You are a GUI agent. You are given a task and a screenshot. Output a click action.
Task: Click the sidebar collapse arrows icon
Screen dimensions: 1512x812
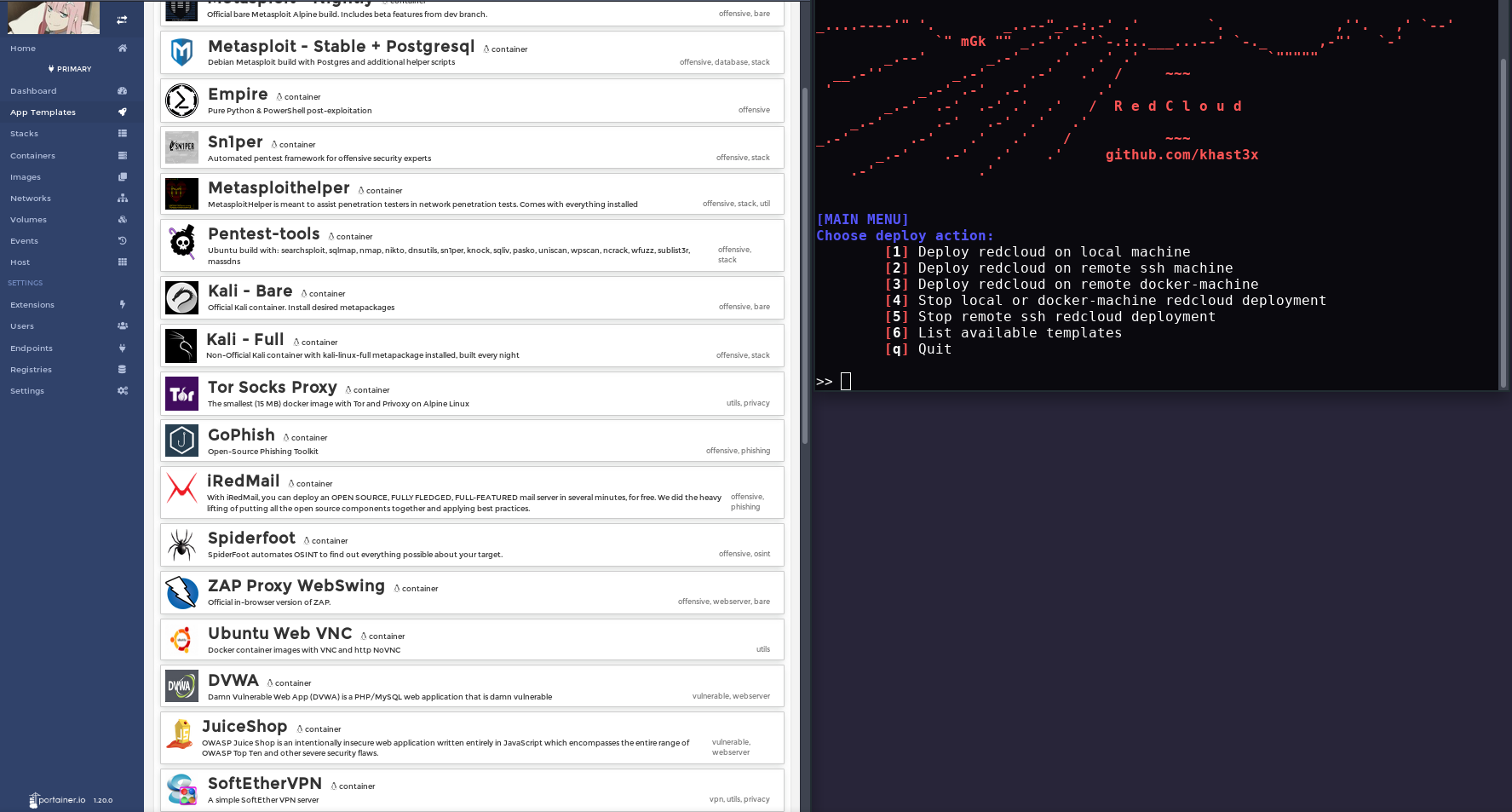point(122,20)
